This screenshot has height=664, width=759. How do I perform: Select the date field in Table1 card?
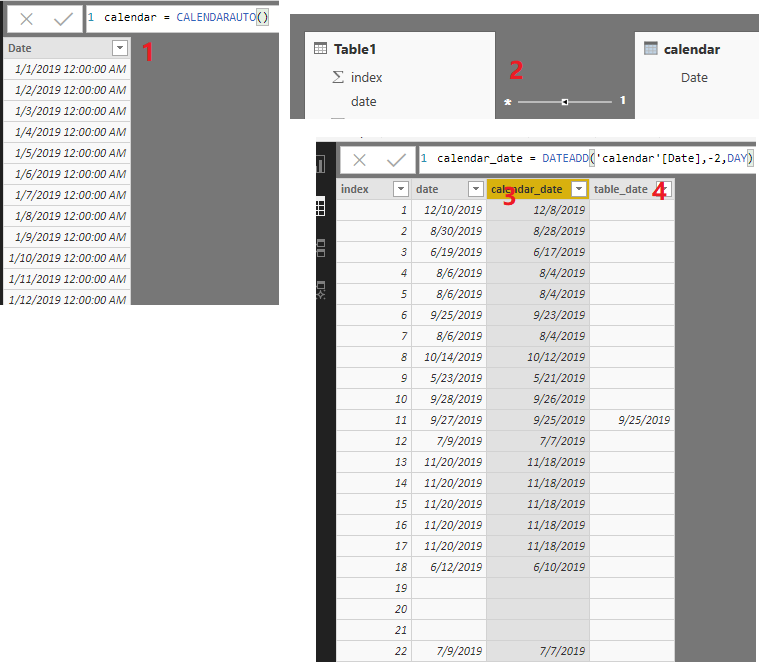pyautogui.click(x=364, y=102)
